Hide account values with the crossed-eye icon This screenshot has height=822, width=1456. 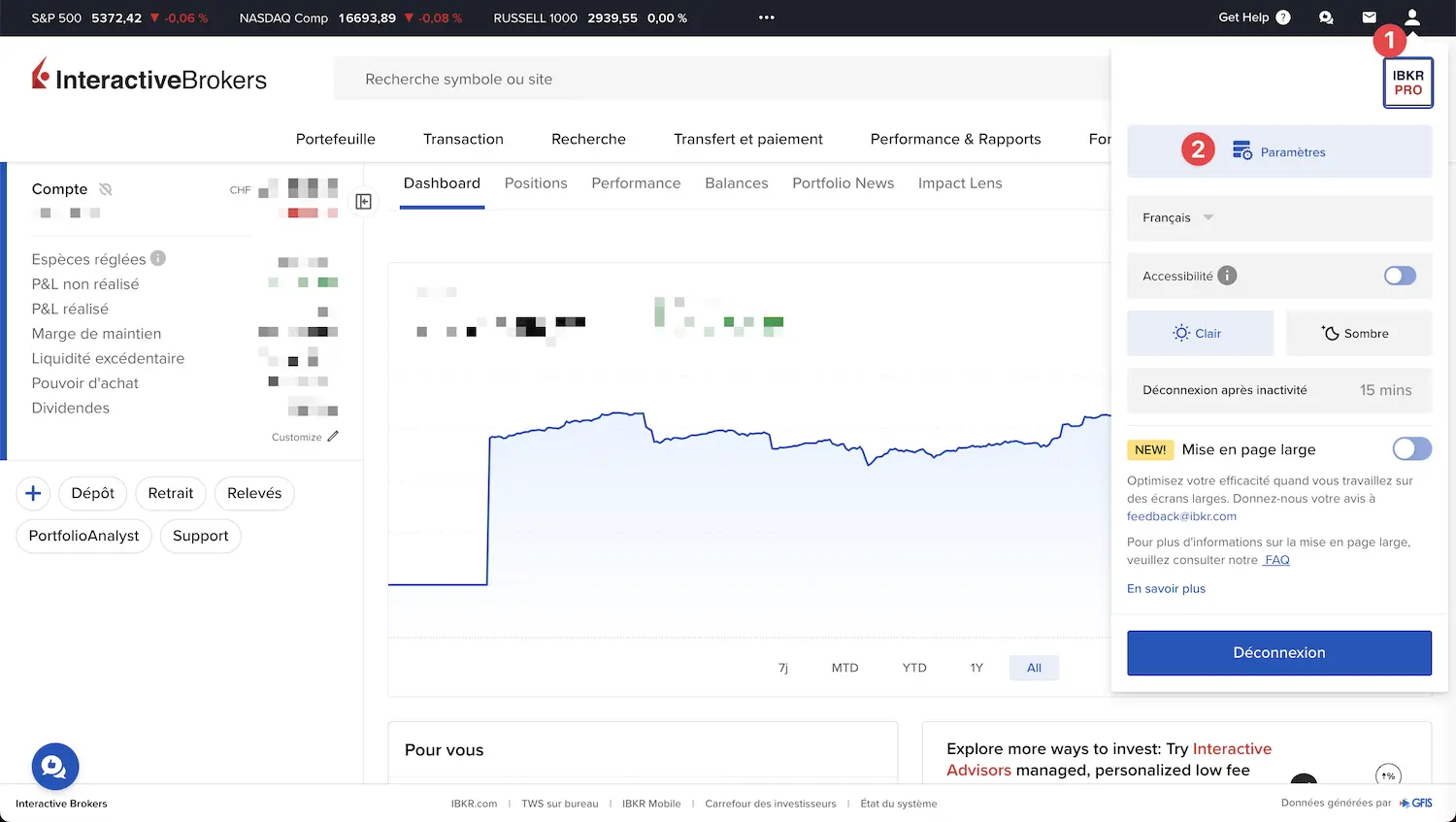click(x=106, y=189)
